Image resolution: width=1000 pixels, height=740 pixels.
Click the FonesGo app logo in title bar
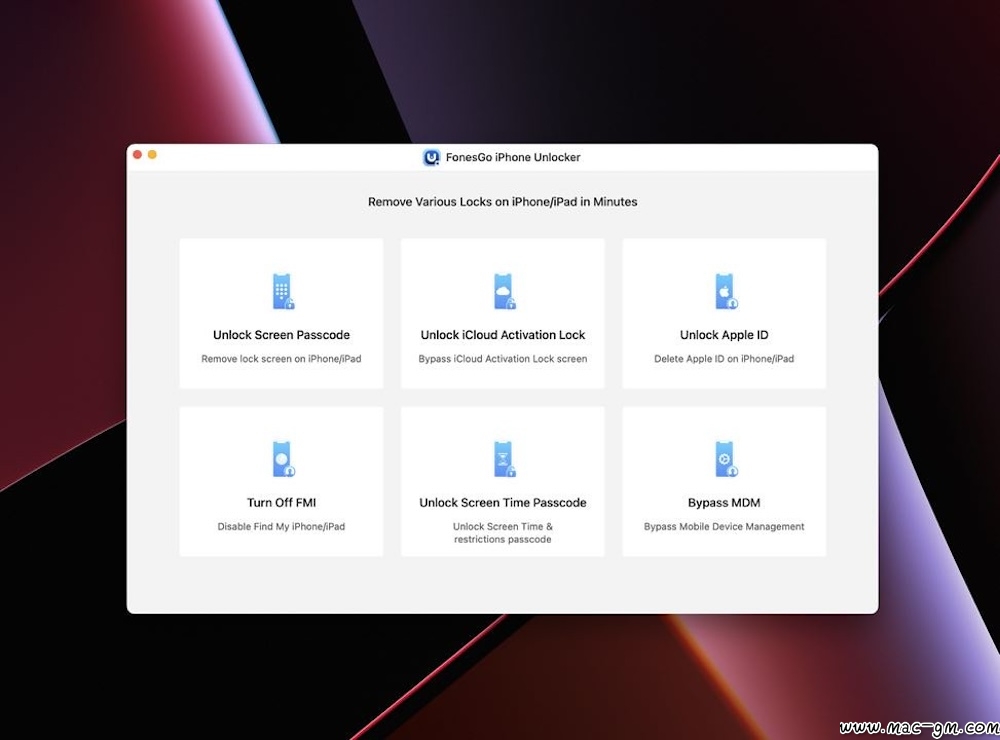coord(432,158)
